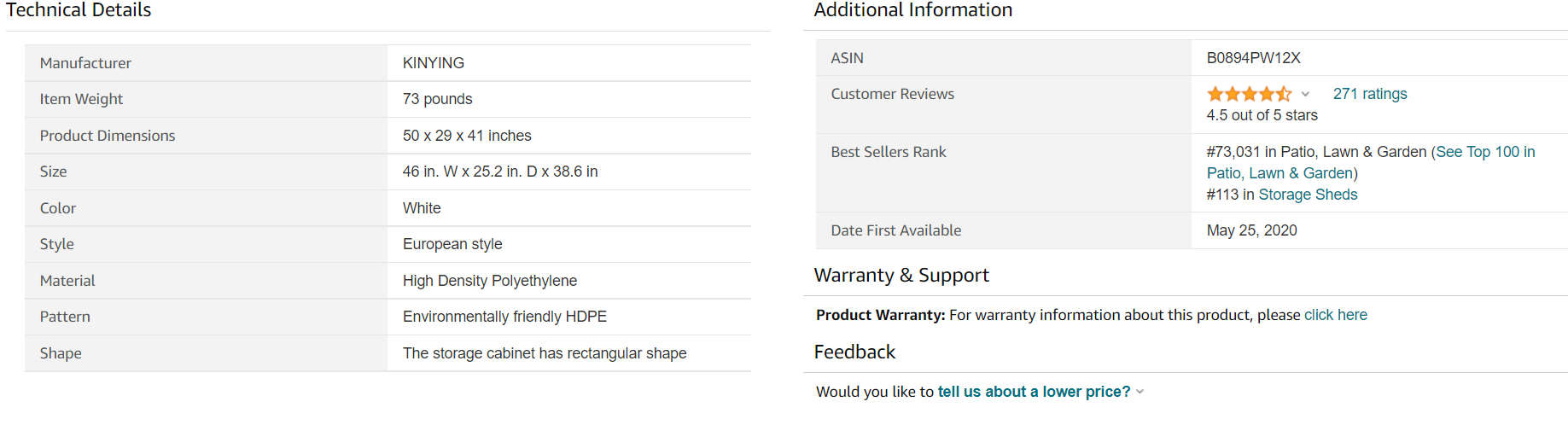
Task: Open the Storage Sheds category link
Action: click(x=1308, y=195)
